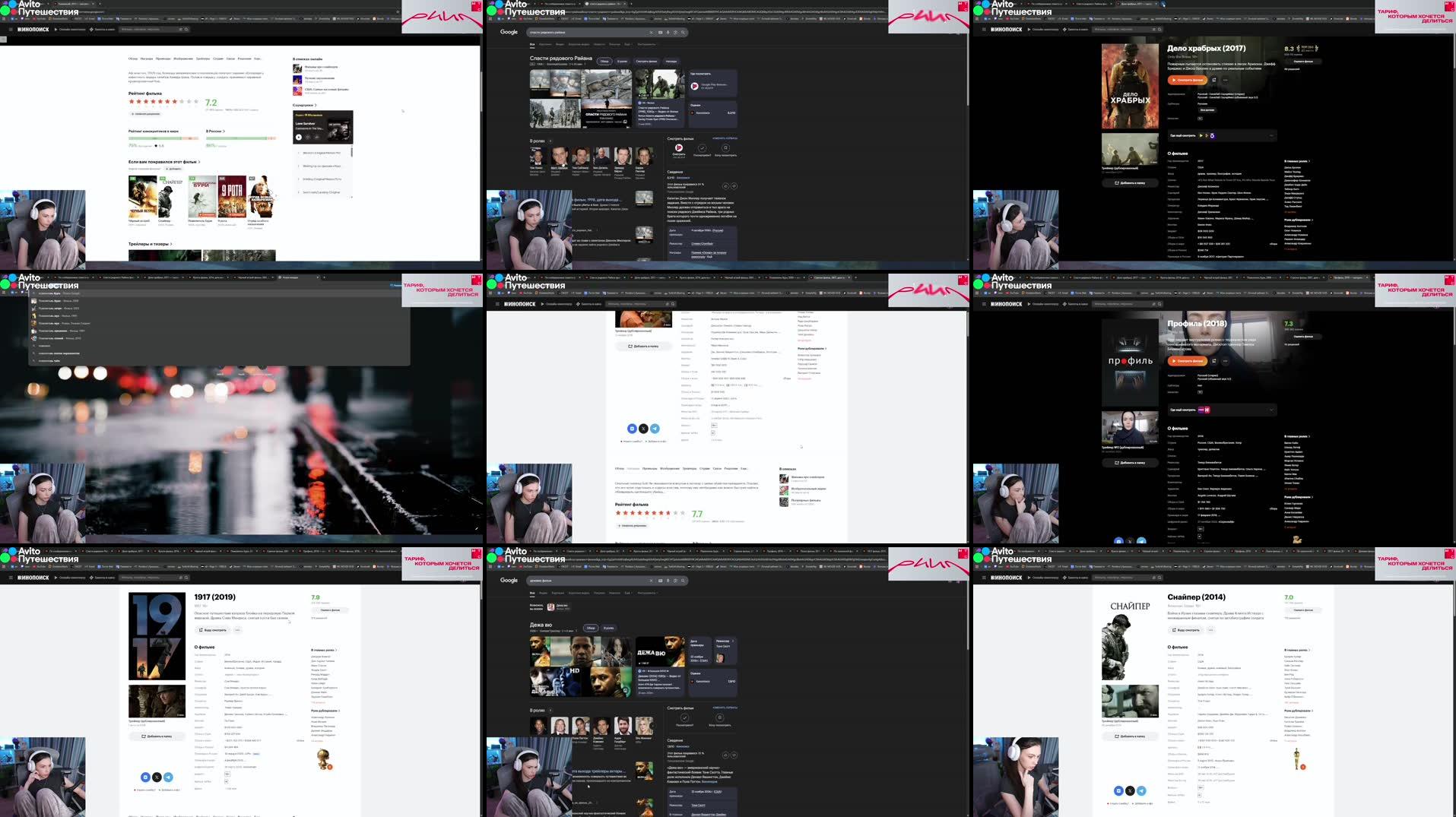
Task: Share 1917 via the Telegram icon
Action: click(169, 777)
